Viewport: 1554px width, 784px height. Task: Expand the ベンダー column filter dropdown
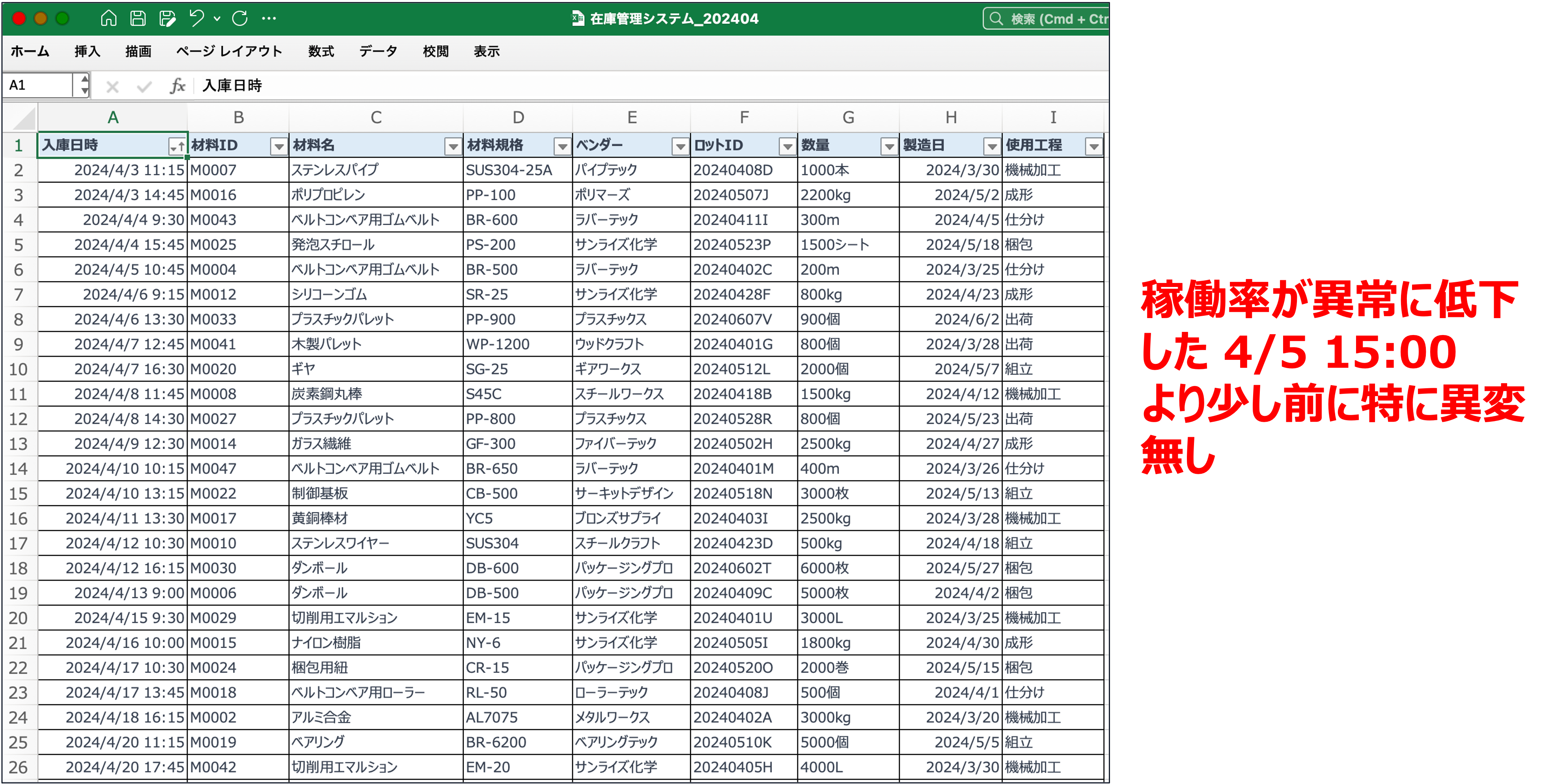[681, 146]
